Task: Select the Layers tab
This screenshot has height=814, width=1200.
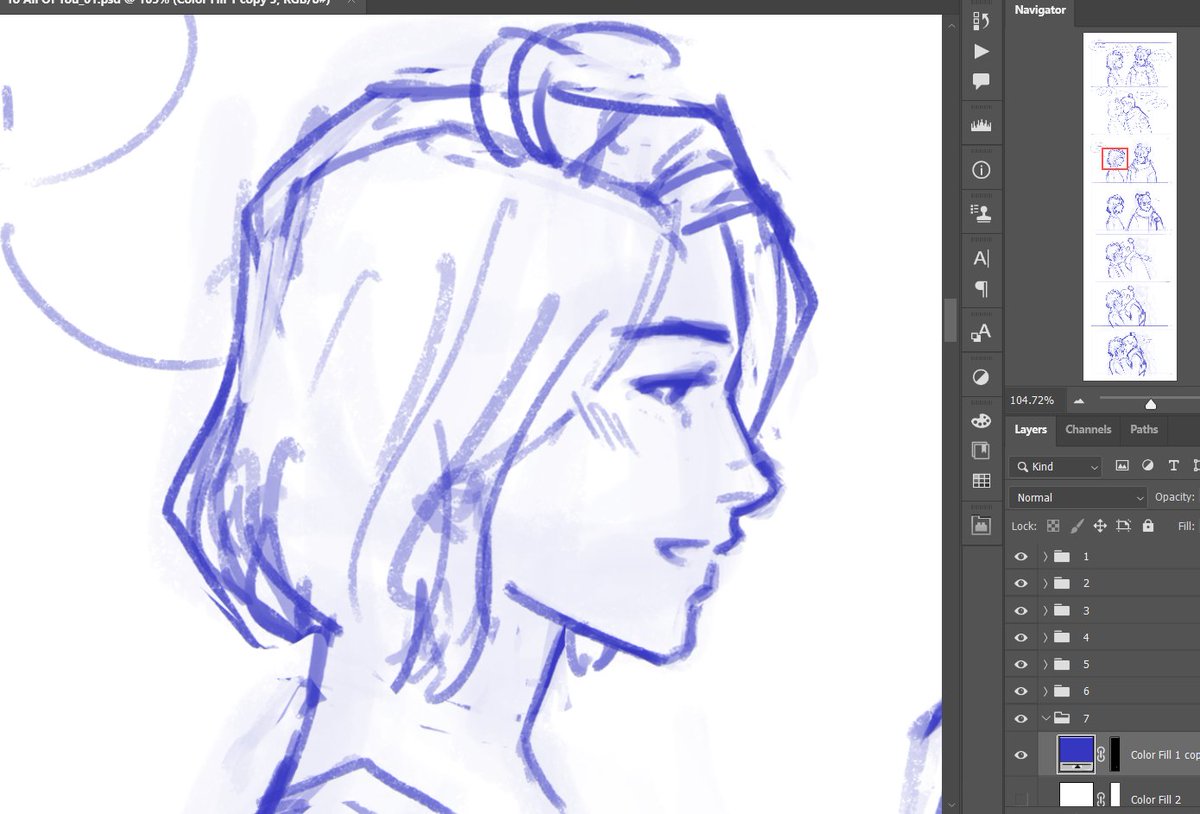Action: click(x=1030, y=429)
